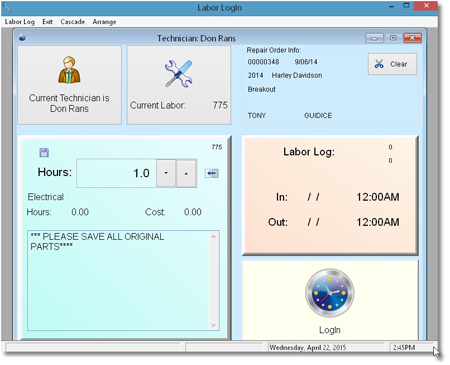450x365 pixels.
Task: Click the status bar time 2:45PM
Action: pyautogui.click(x=404, y=347)
